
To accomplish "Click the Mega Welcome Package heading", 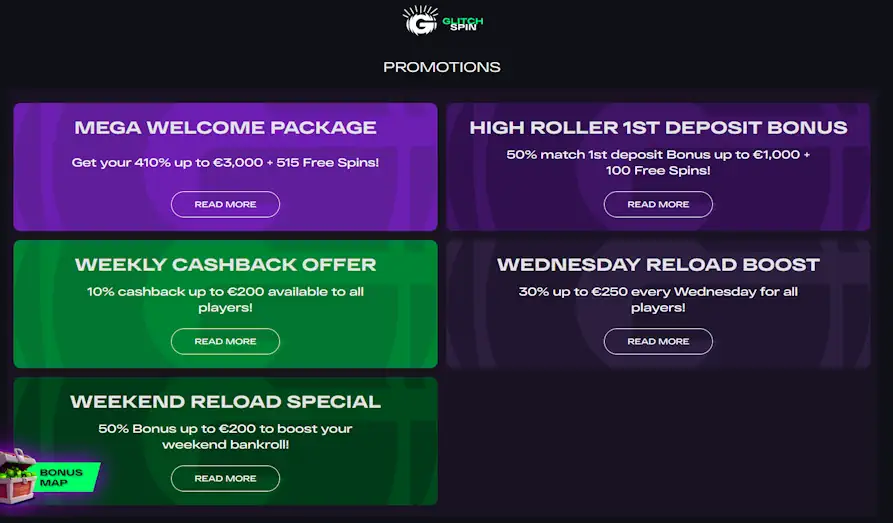I will (226, 128).
